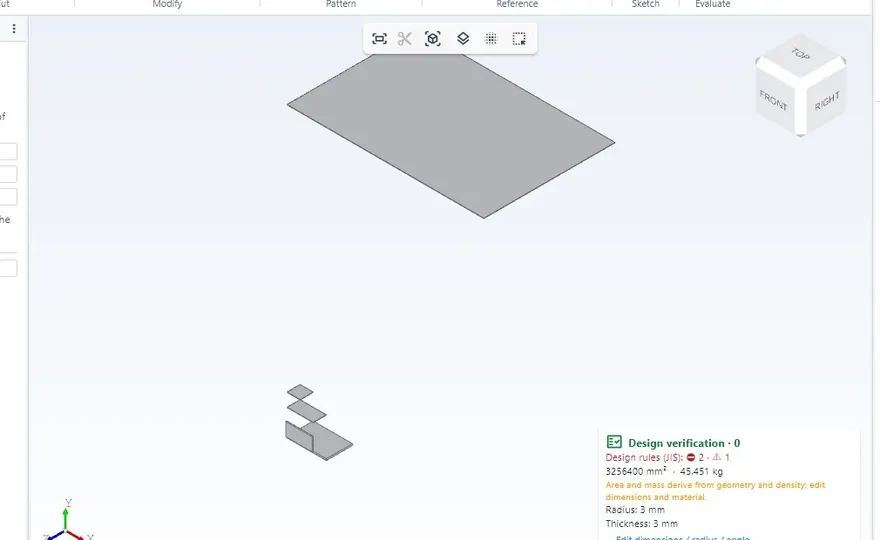
Task: Click the Design verification heading
Action: (x=684, y=443)
